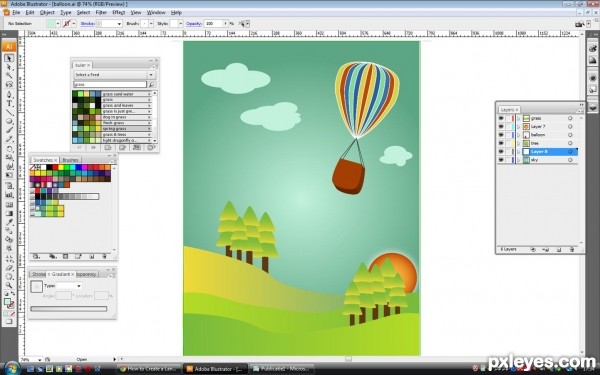Select the Paintbrush tool
Viewport: 600px width, 375px height.
pyautogui.click(x=9, y=130)
